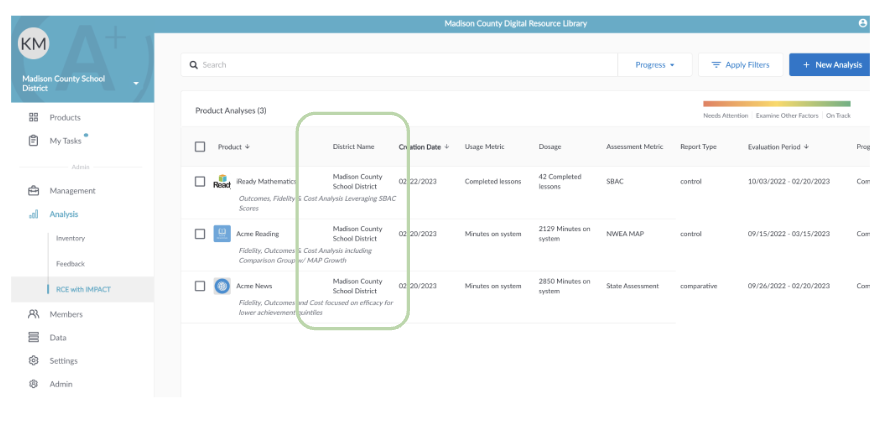Open the Acme Reading analysis
The image size is (886, 422).
coord(258,234)
